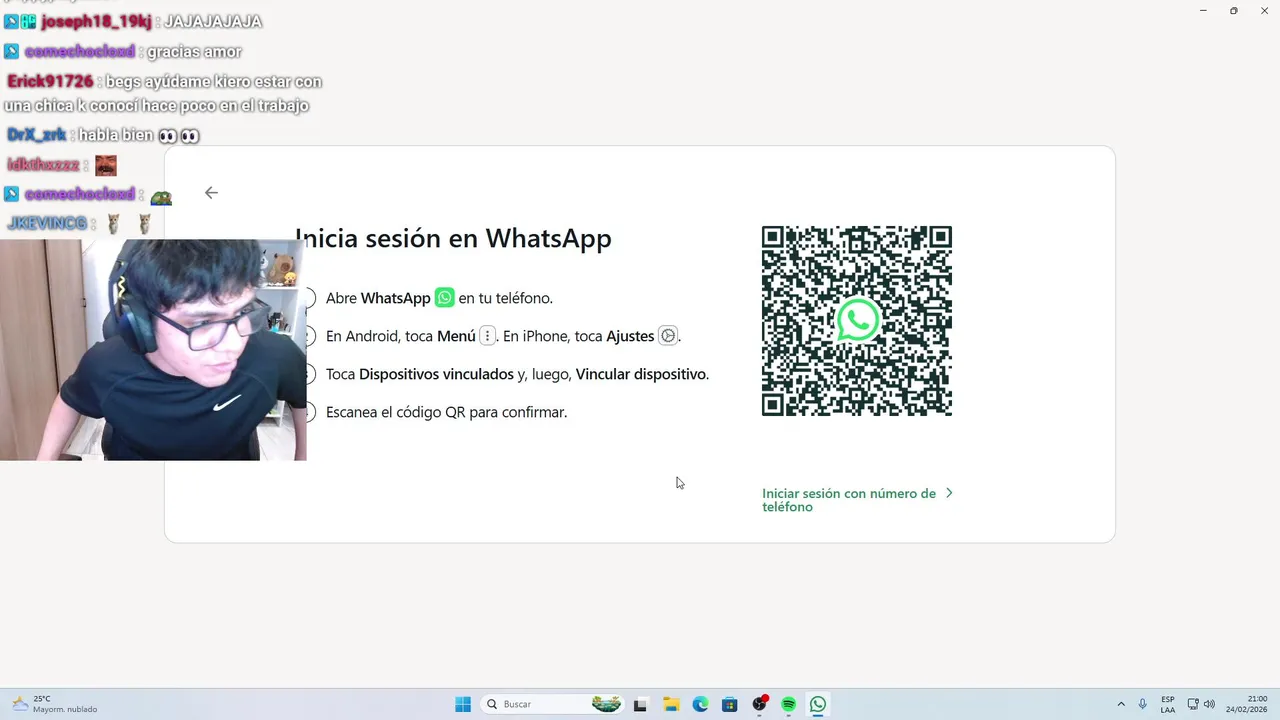The height and width of the screenshot is (720, 1280).
Task: Click the taskbar Buscar search box
Action: 552,704
